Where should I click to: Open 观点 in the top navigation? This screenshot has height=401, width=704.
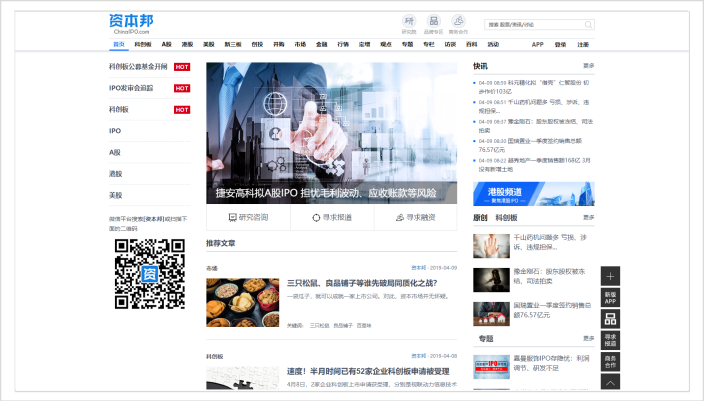click(x=386, y=44)
